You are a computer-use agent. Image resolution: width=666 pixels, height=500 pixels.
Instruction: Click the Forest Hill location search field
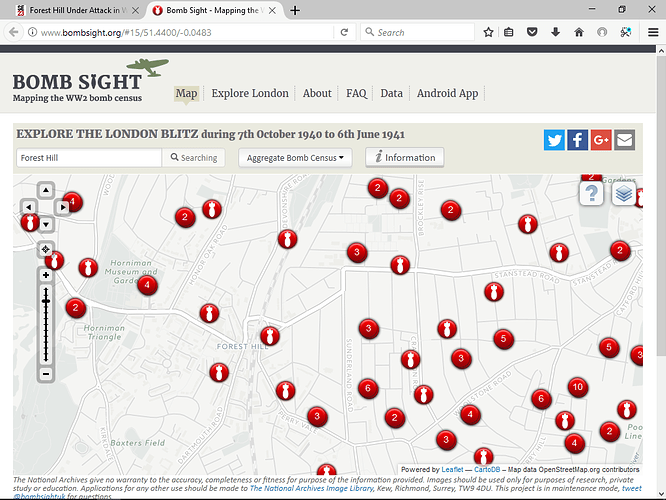(x=88, y=158)
